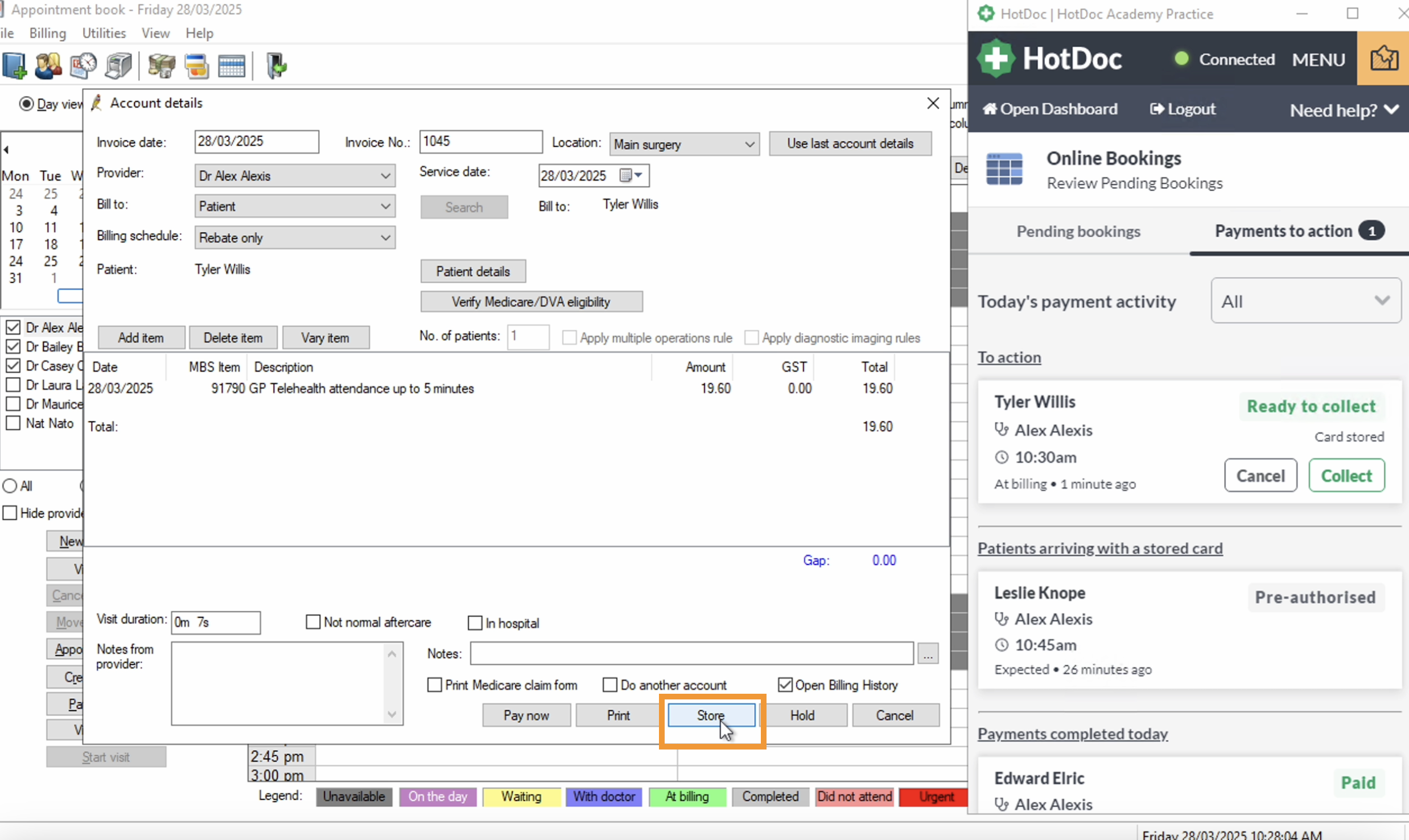Open the Provider dropdown

coord(295,176)
